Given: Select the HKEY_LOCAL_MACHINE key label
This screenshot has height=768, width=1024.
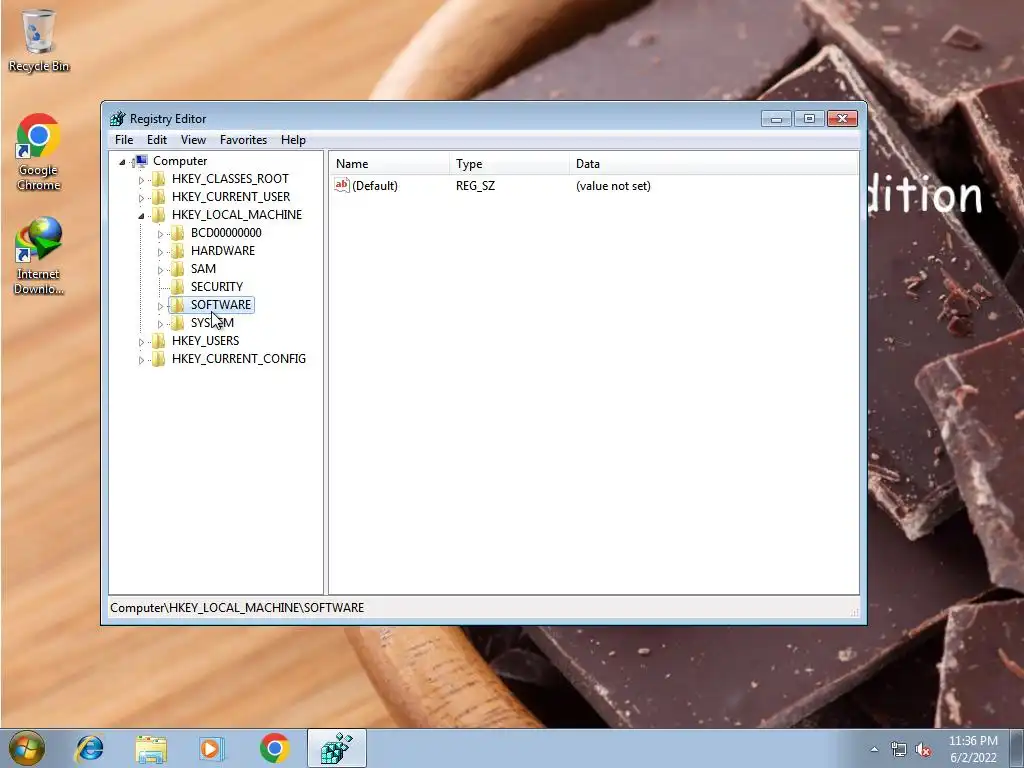Looking at the screenshot, I should coord(236,215).
